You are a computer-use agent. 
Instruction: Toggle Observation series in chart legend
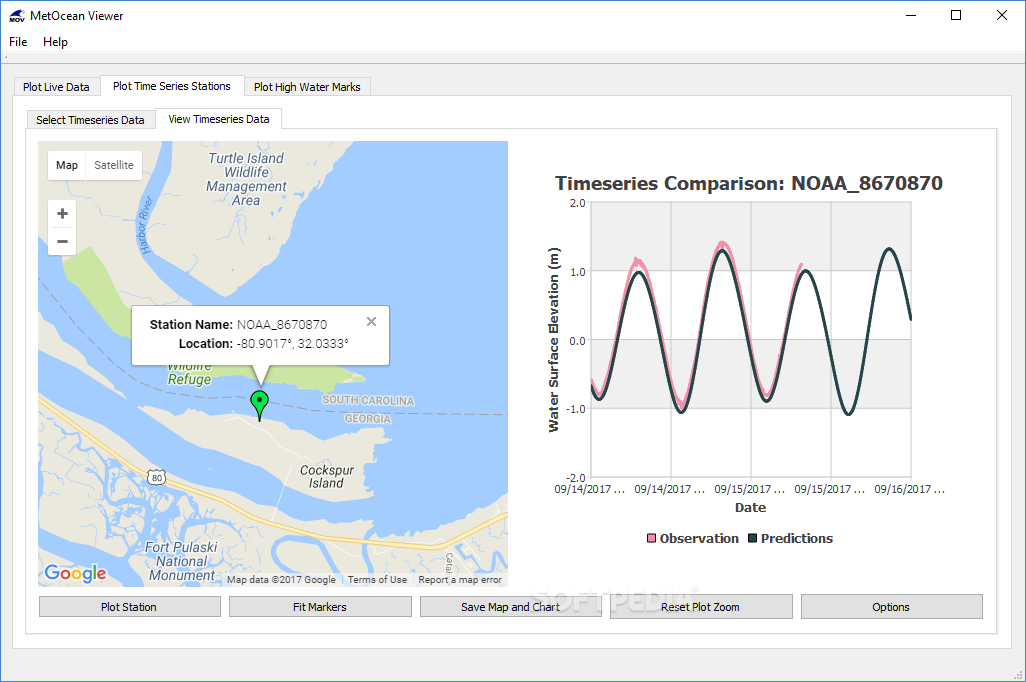click(692, 538)
